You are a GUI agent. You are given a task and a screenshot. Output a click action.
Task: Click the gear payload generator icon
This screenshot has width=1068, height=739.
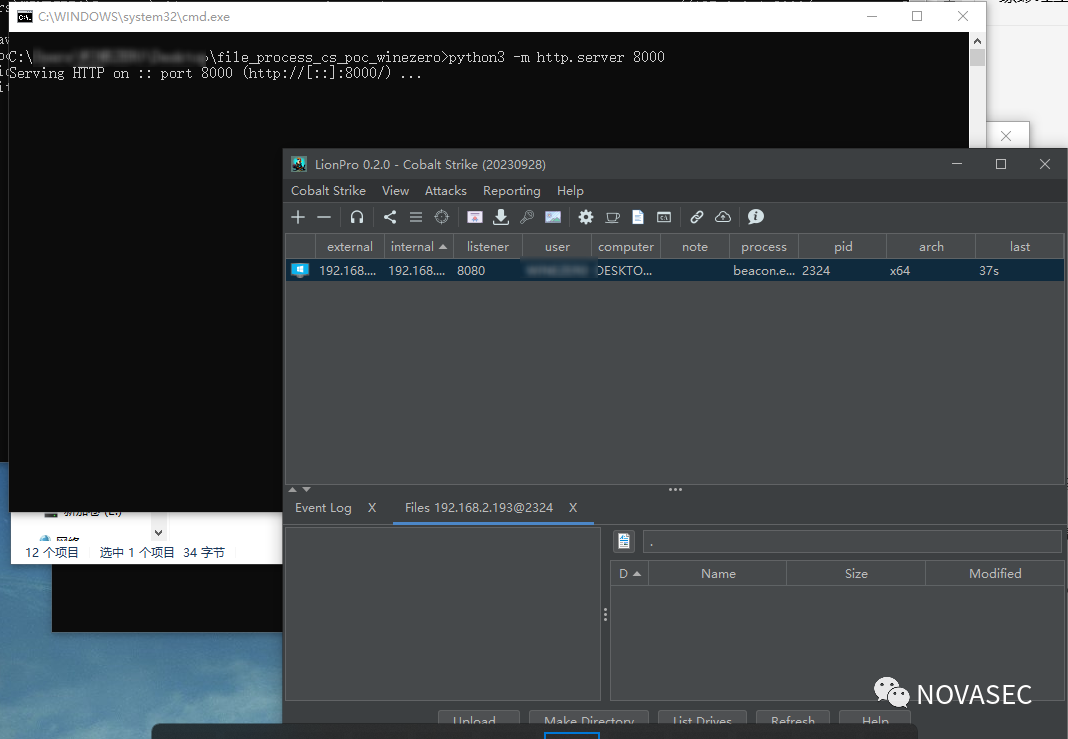click(x=586, y=217)
